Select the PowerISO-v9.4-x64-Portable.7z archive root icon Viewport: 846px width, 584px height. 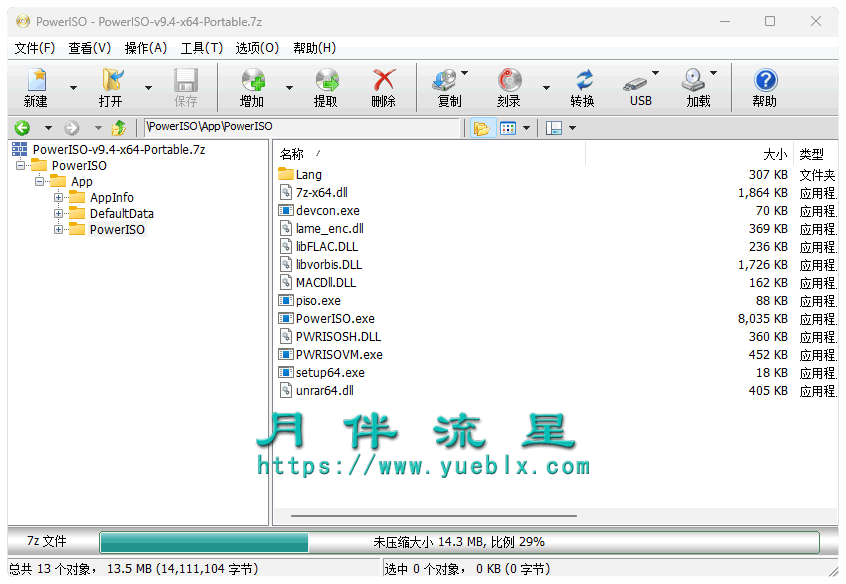point(20,149)
